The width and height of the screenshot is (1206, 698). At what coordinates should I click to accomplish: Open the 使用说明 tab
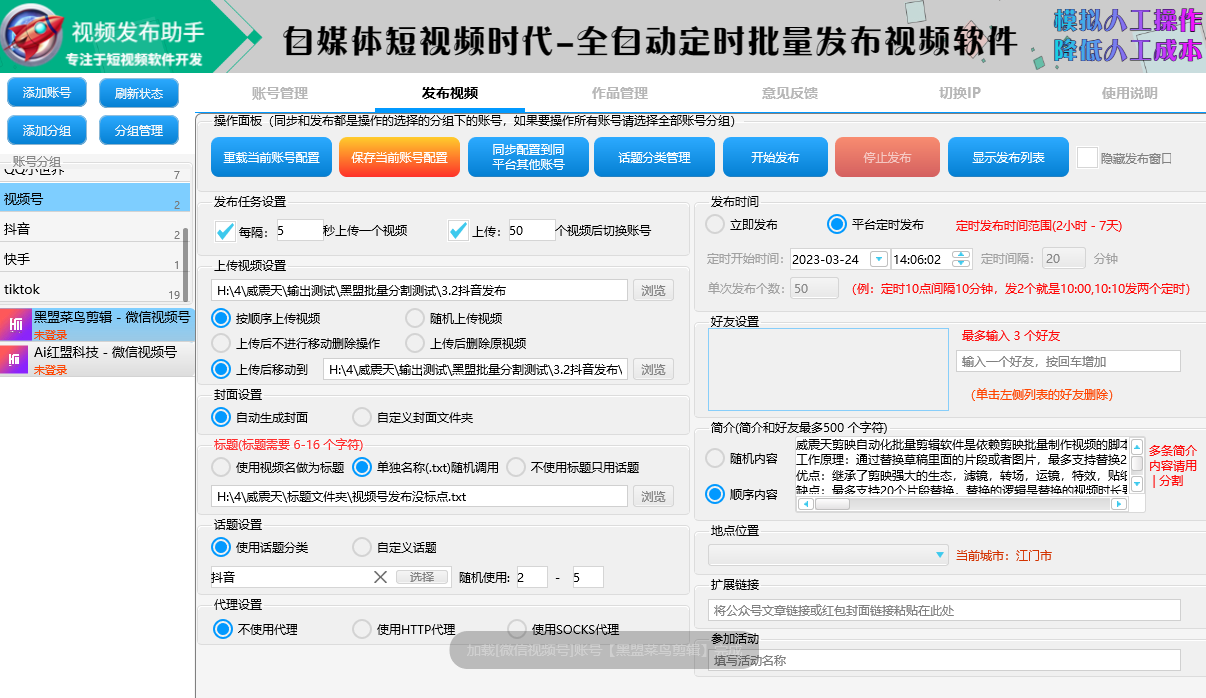[x=1130, y=93]
